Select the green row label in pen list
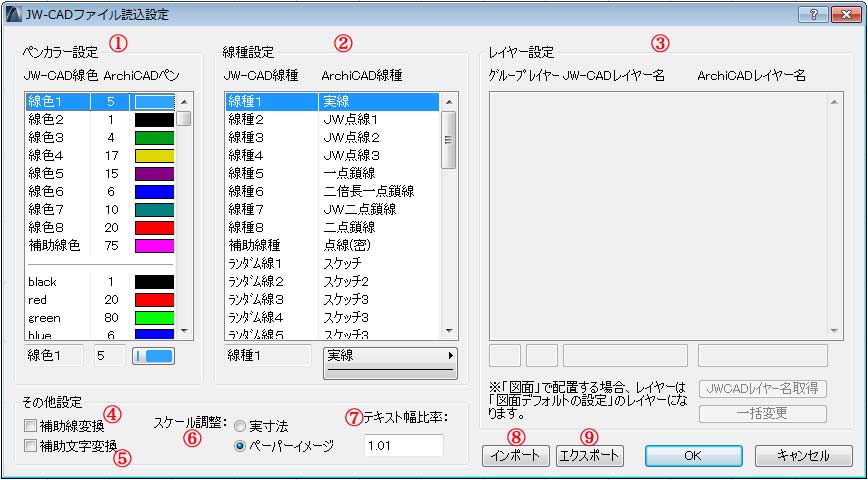 tap(44, 318)
